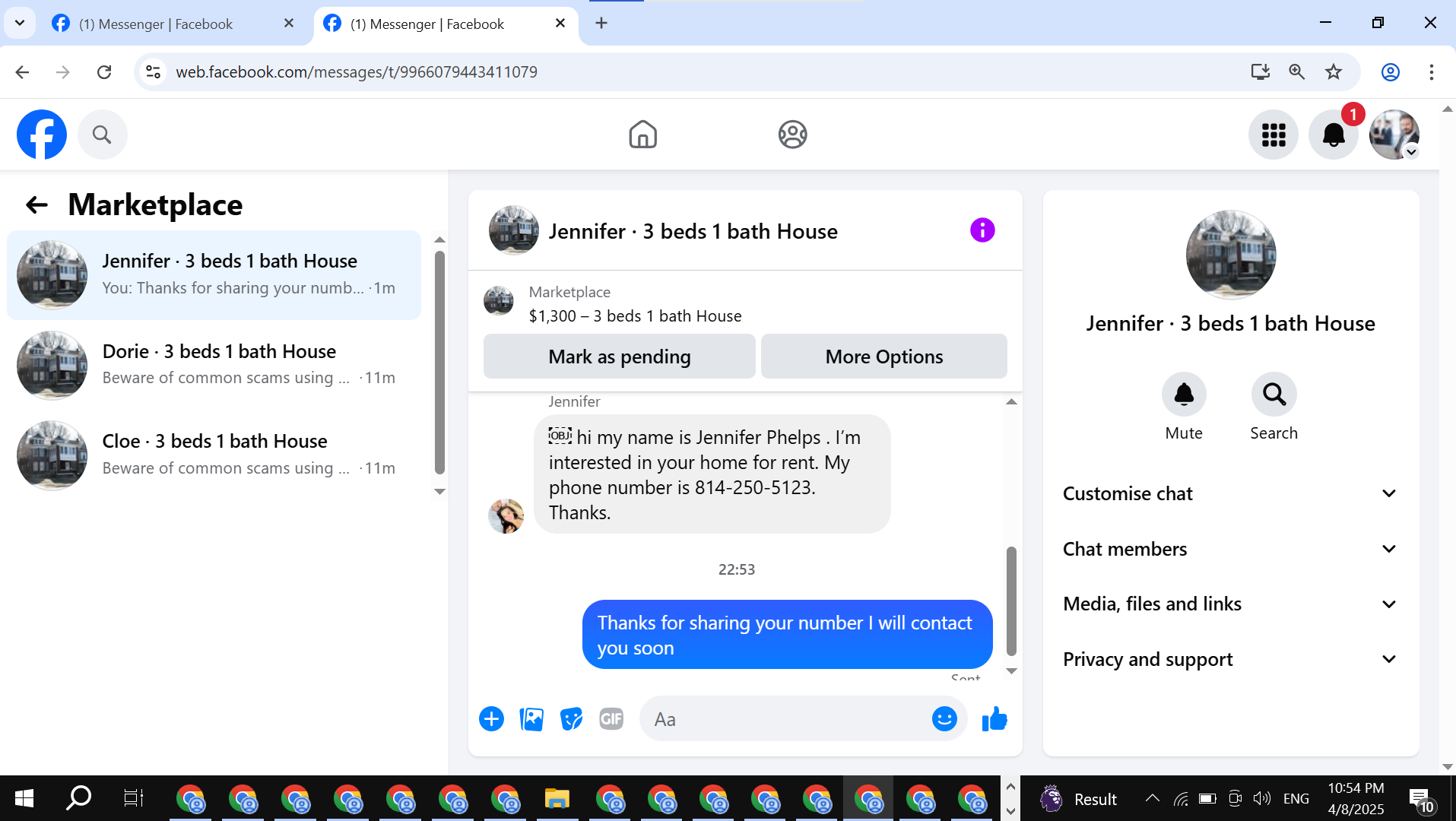Go back in browser history

[22, 71]
